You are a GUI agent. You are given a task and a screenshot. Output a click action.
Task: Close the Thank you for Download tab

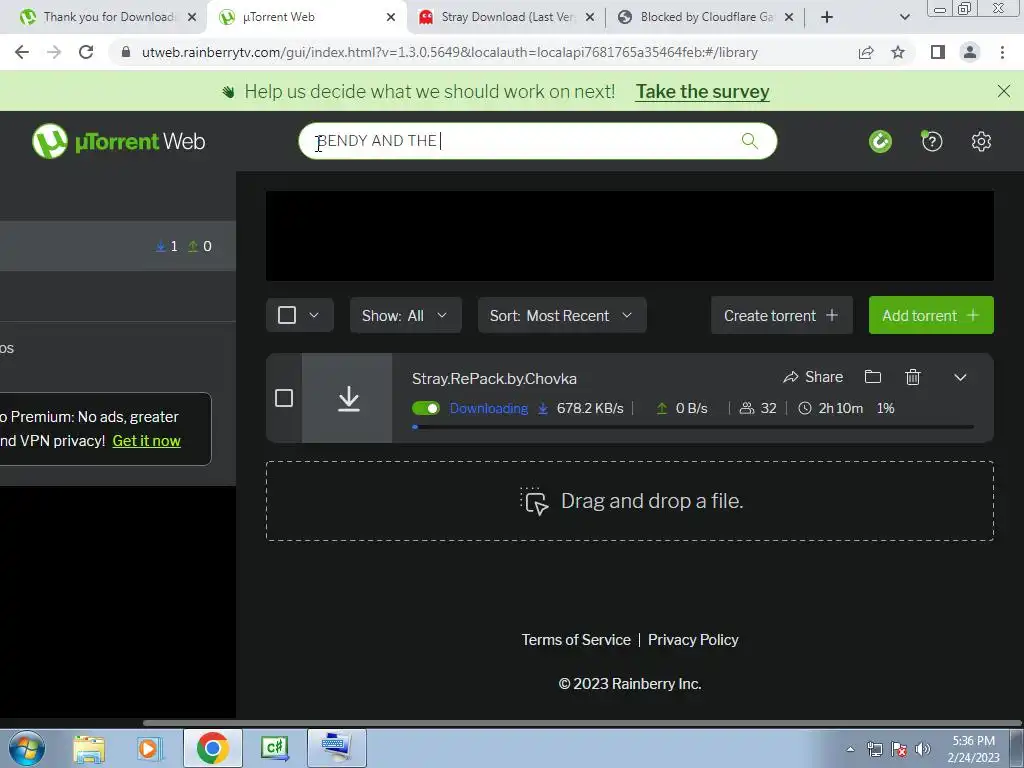(192, 17)
